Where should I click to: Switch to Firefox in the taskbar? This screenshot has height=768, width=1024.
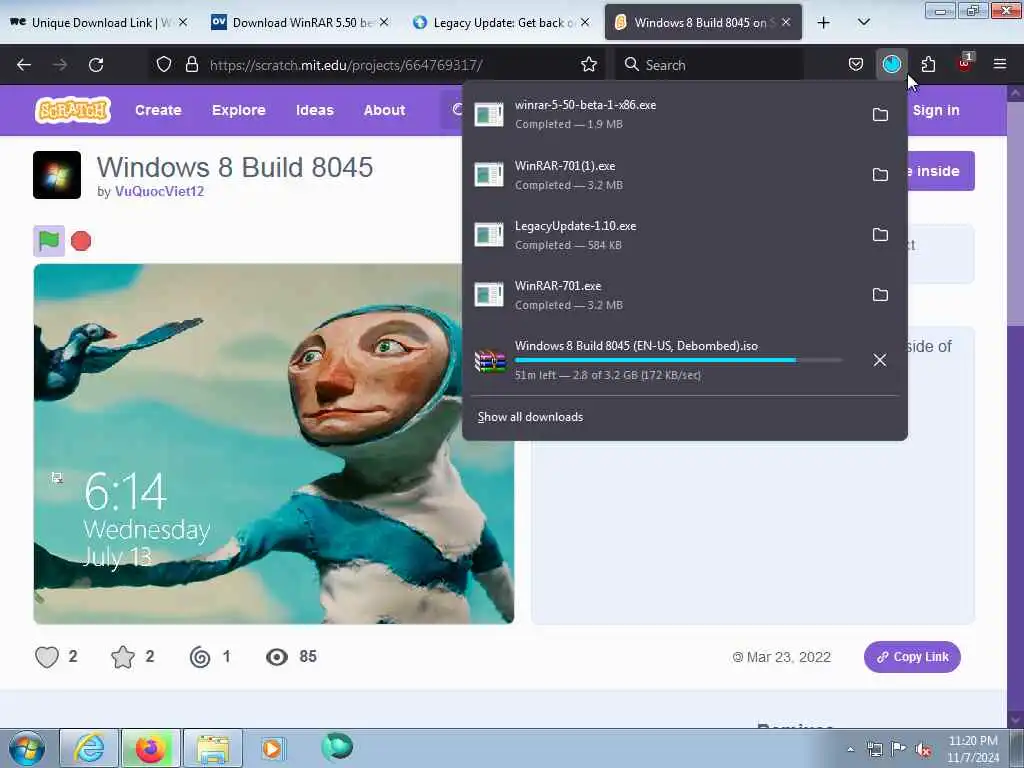pyautogui.click(x=150, y=748)
